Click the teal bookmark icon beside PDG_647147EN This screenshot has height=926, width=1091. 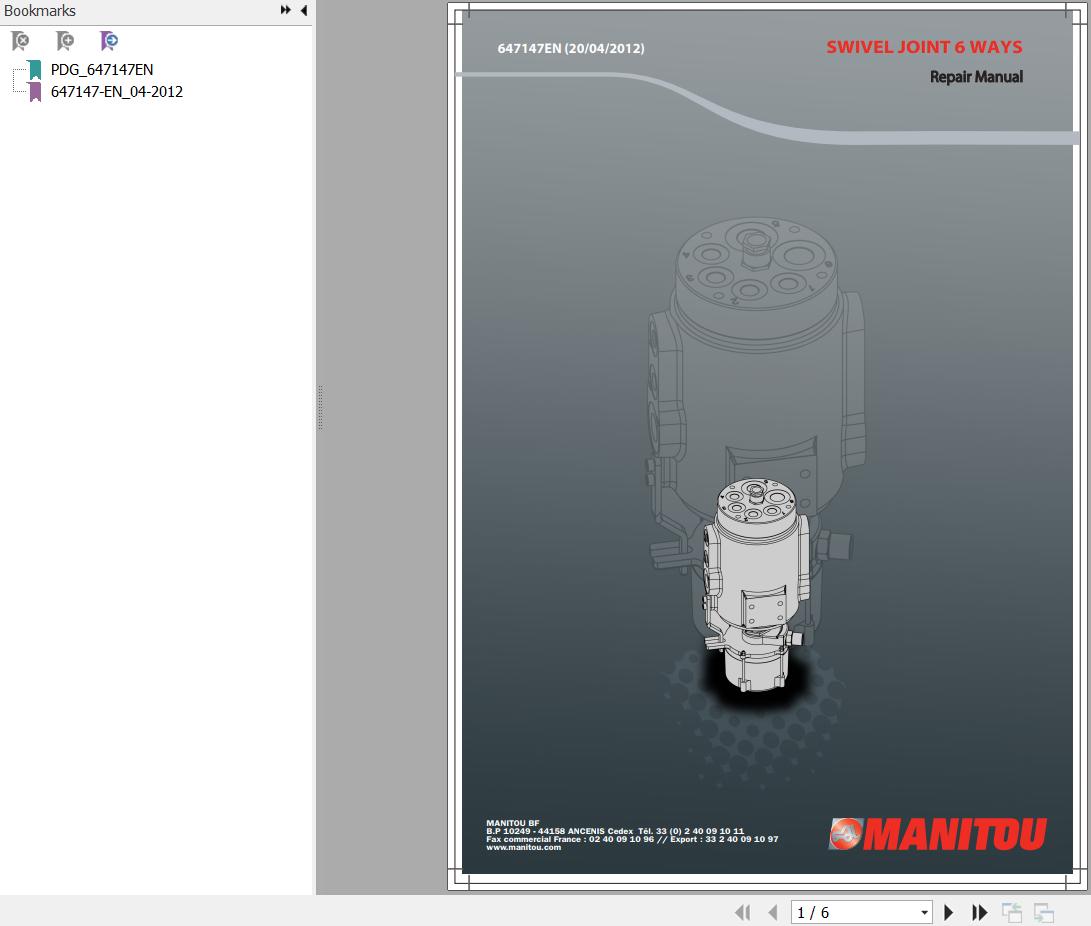click(35, 70)
